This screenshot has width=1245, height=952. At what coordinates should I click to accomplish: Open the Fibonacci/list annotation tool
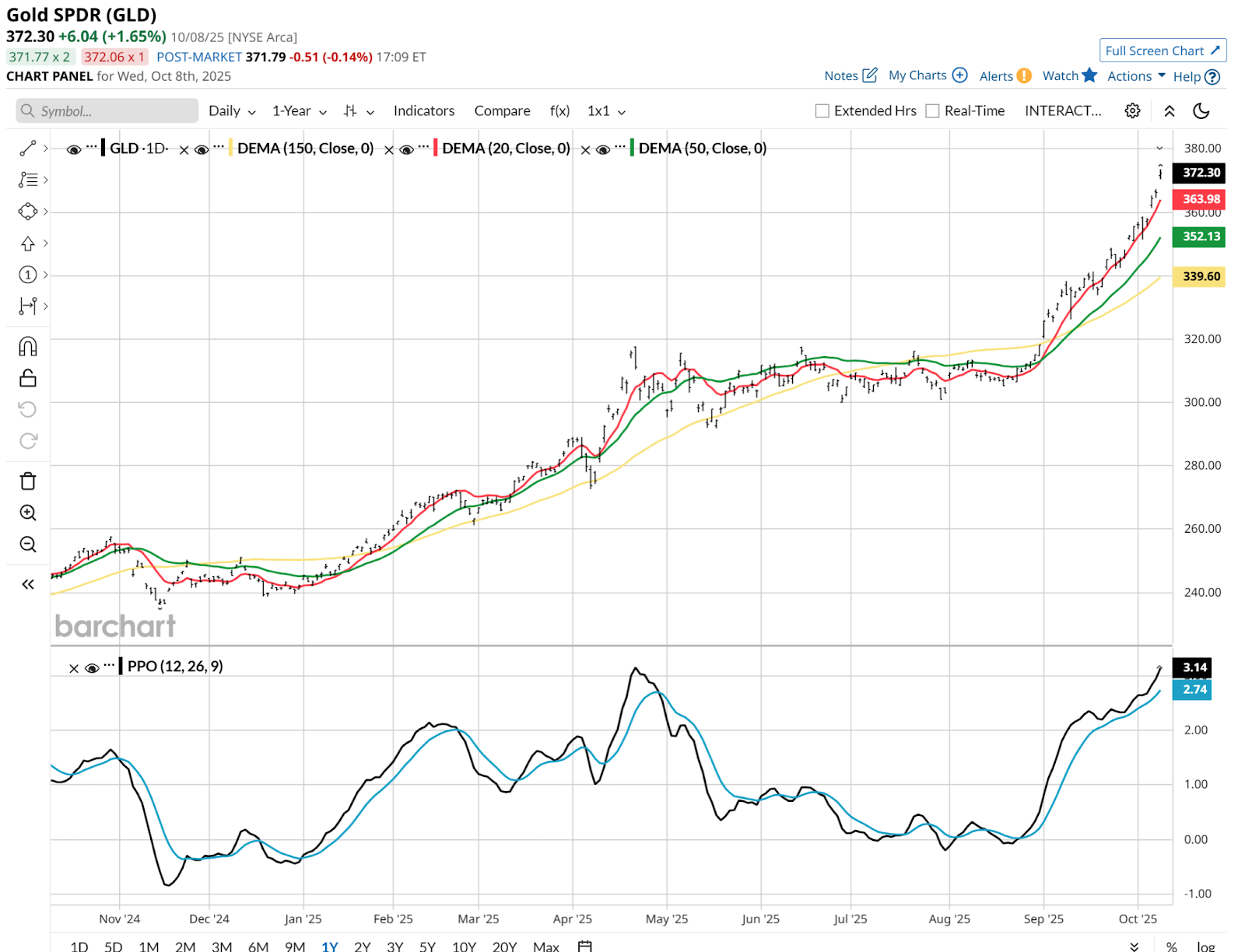point(28,180)
